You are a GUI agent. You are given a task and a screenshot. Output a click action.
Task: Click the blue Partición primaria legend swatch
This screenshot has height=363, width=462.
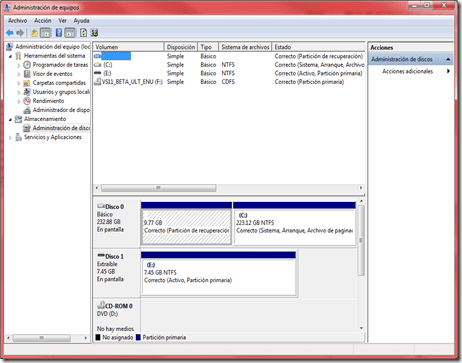138,337
